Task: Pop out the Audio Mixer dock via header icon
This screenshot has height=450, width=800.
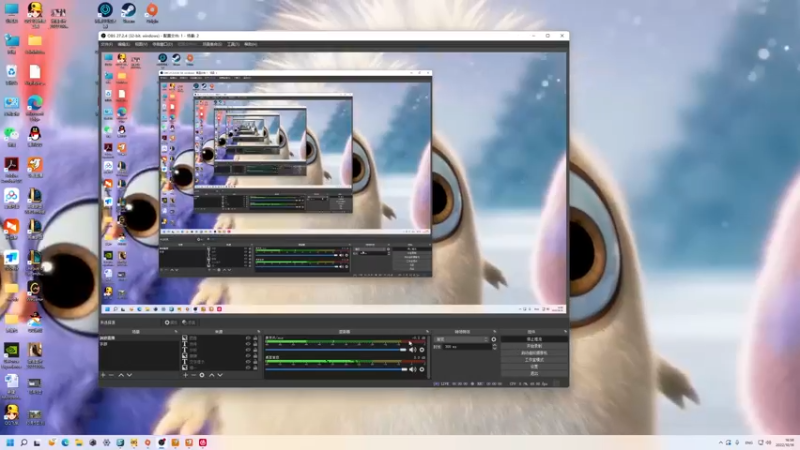Action: tap(427, 332)
